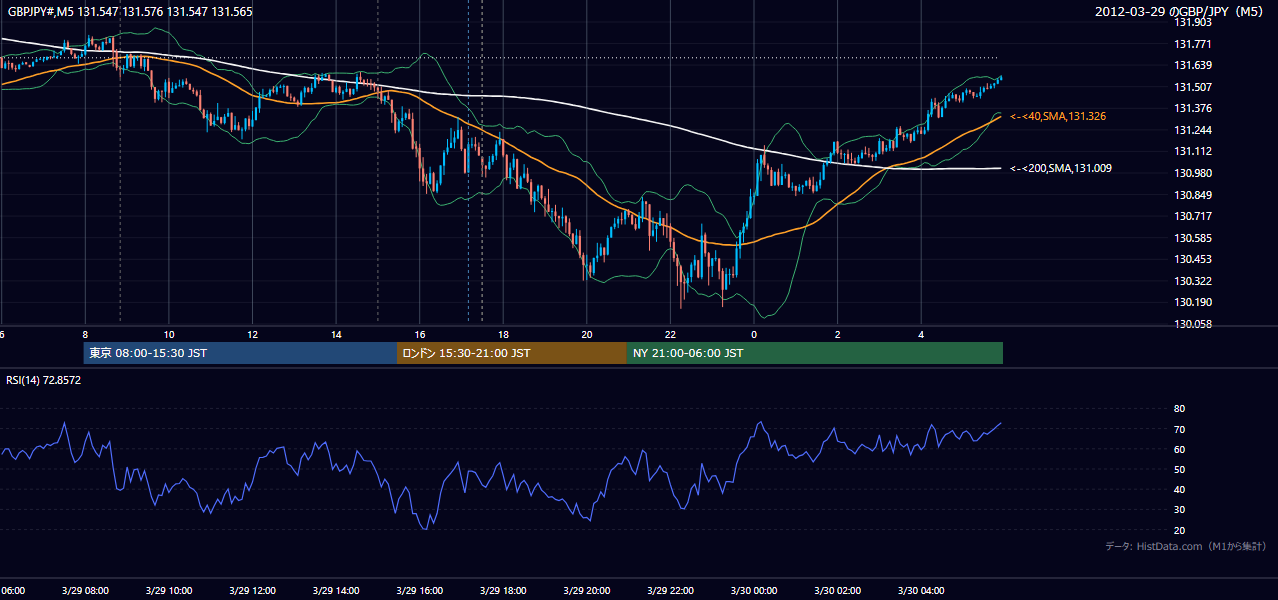
Task: Click the 3/29 08:00 date label
Action: 85,591
